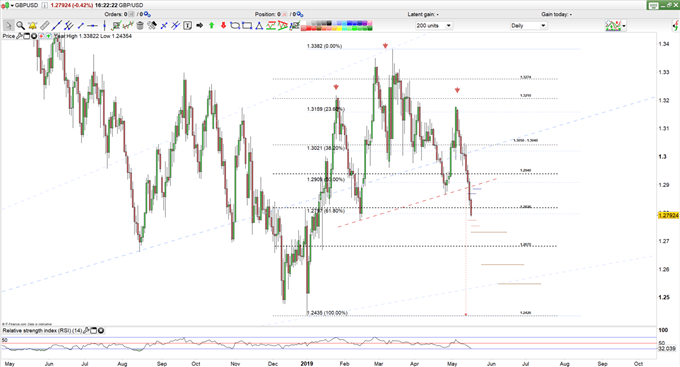Select the Fibonacci crossing lines tool
The width and height of the screenshot is (680, 367).
coord(176,26)
